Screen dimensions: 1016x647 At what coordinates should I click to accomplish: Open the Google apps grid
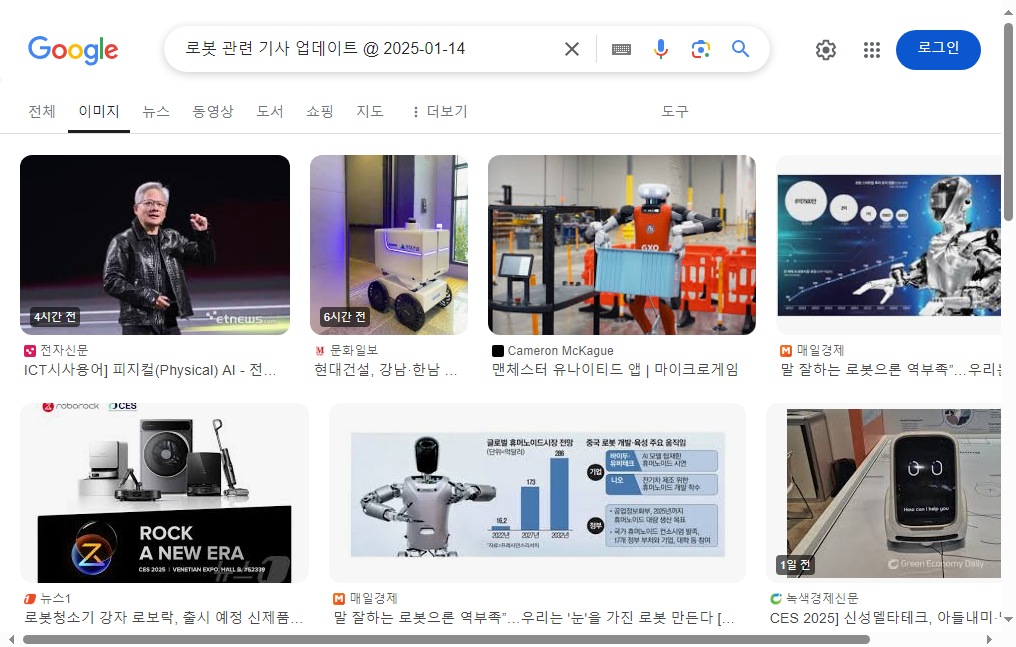(x=872, y=50)
